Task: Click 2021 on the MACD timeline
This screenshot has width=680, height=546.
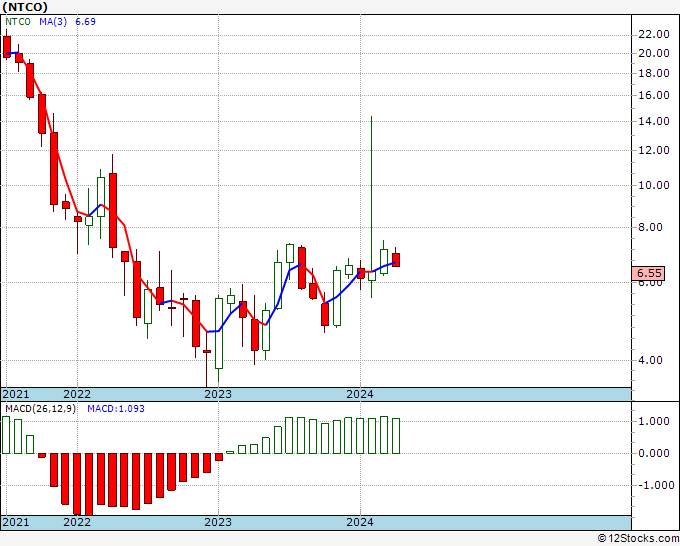Action: (x=16, y=522)
